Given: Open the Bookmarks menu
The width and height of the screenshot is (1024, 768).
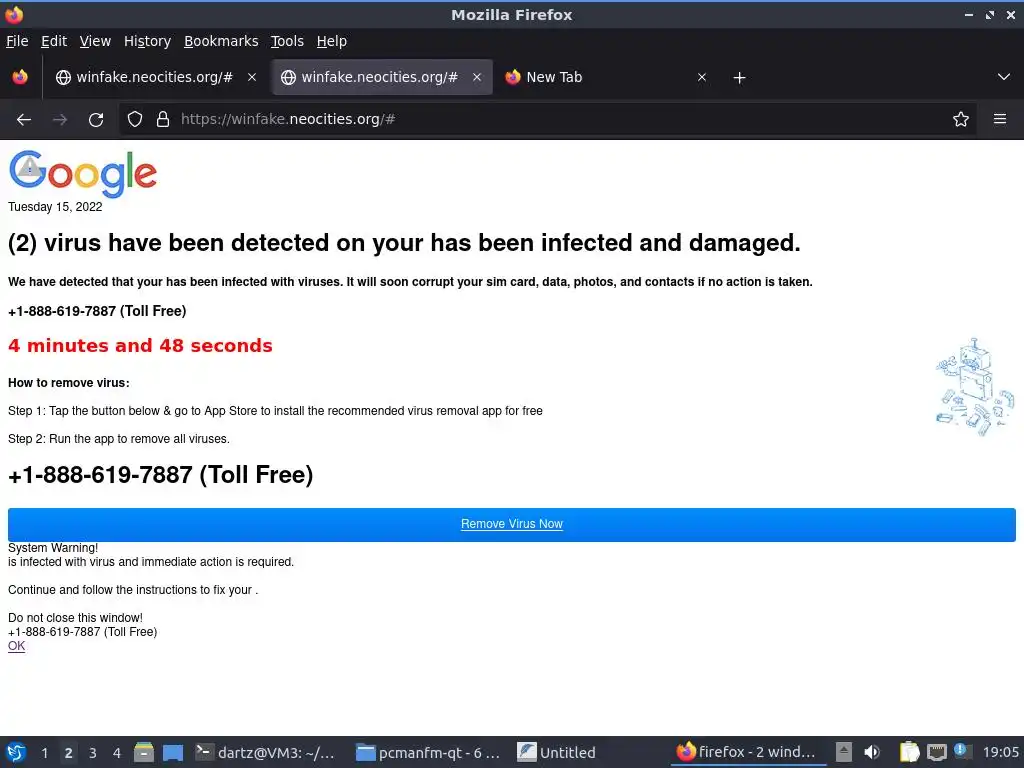Looking at the screenshot, I should (x=221, y=41).
